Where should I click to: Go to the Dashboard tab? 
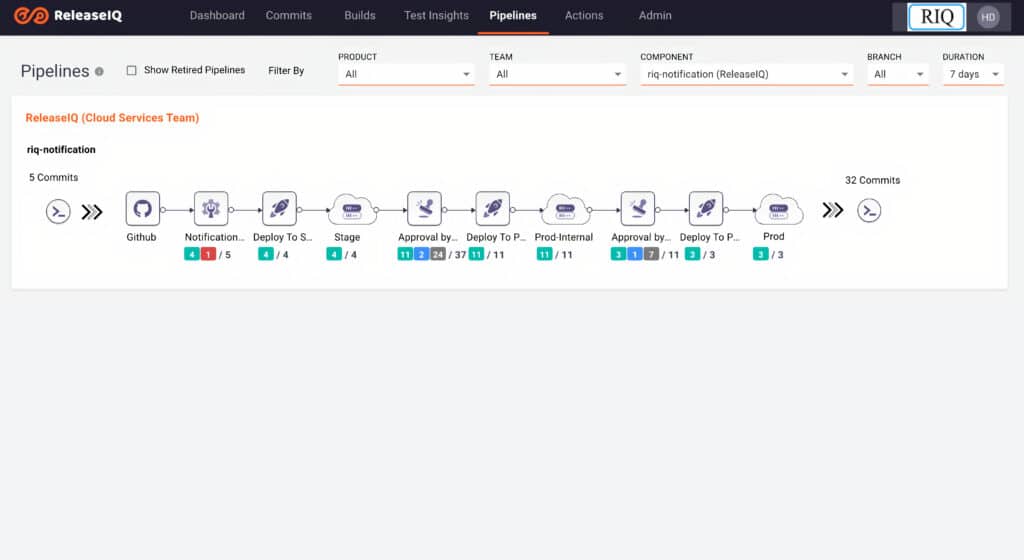217,16
